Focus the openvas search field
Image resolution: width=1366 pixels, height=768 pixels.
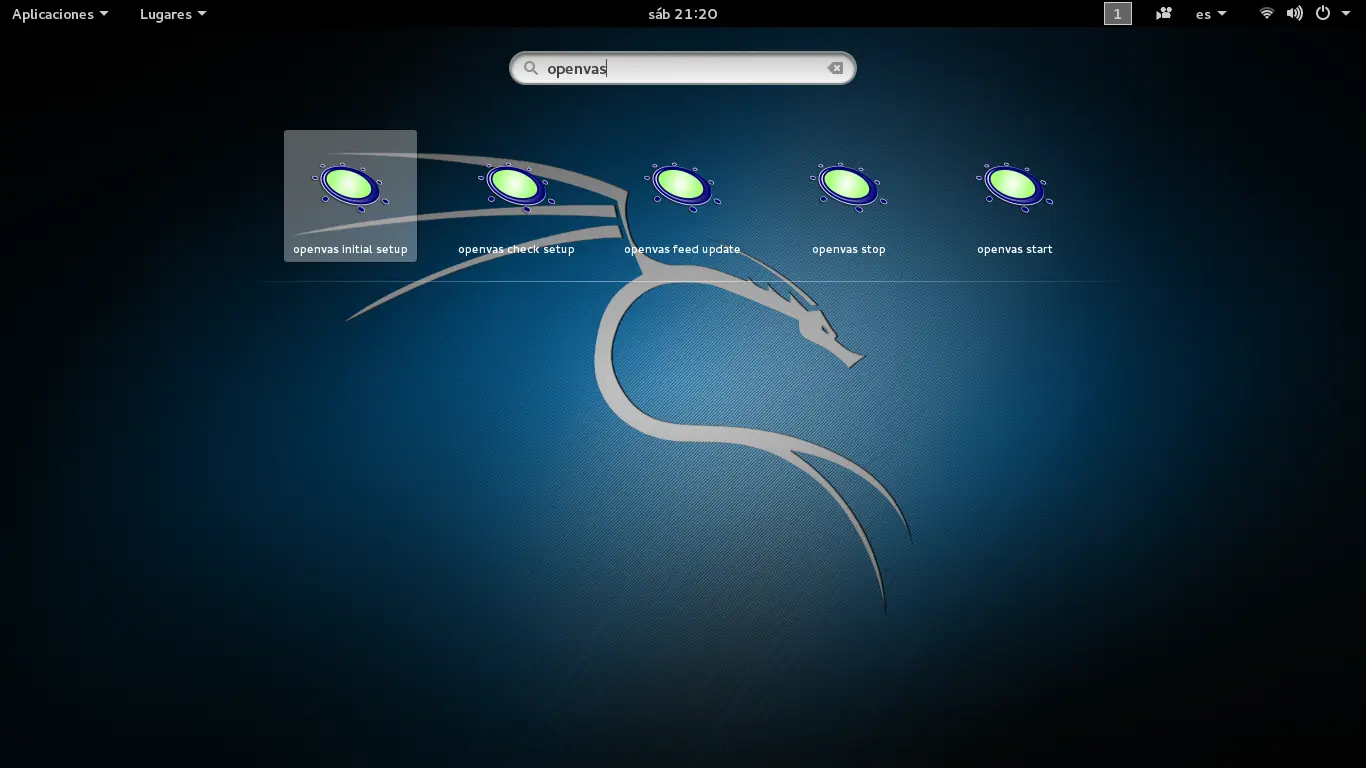[x=683, y=68]
